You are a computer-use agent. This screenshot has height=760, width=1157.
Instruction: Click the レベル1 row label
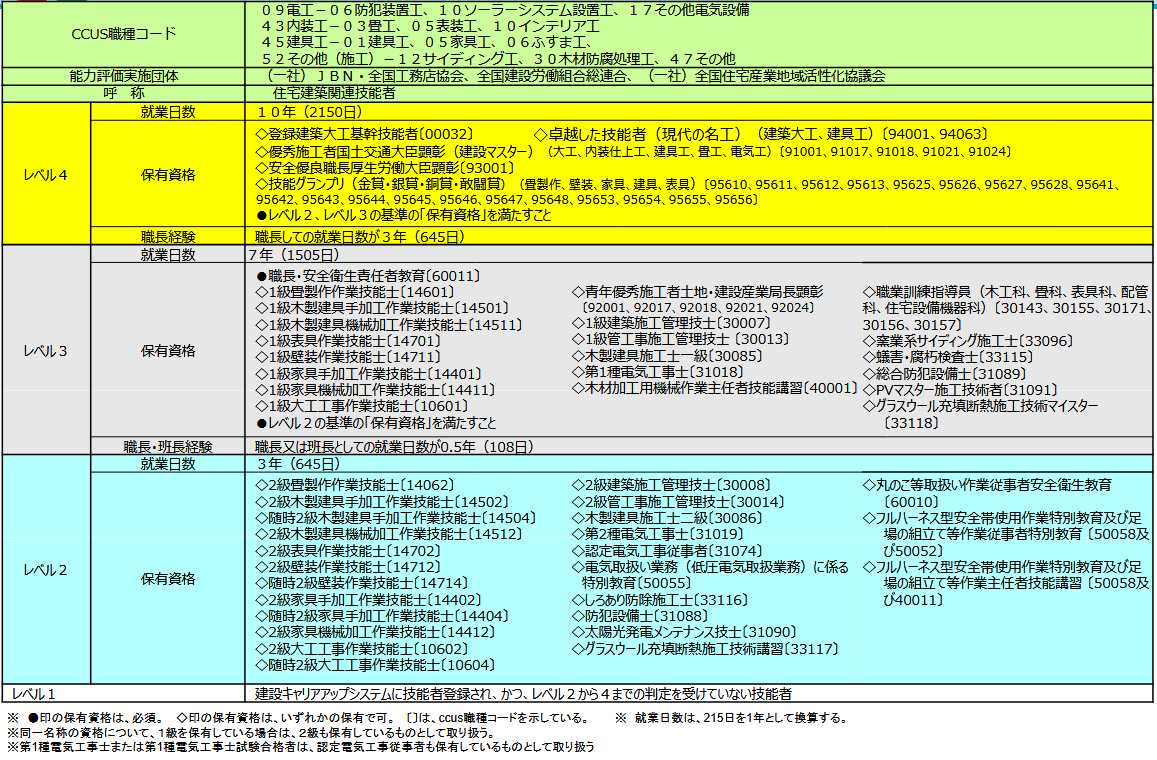[36, 693]
